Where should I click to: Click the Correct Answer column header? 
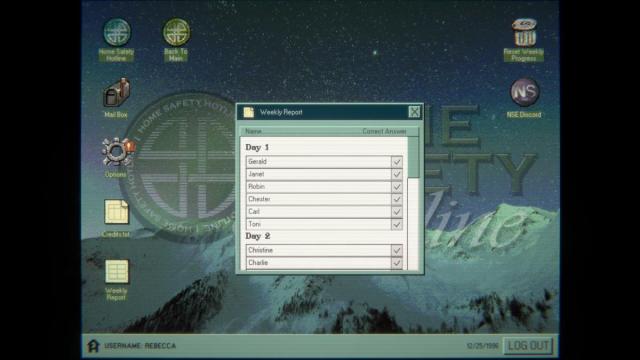[x=384, y=131]
